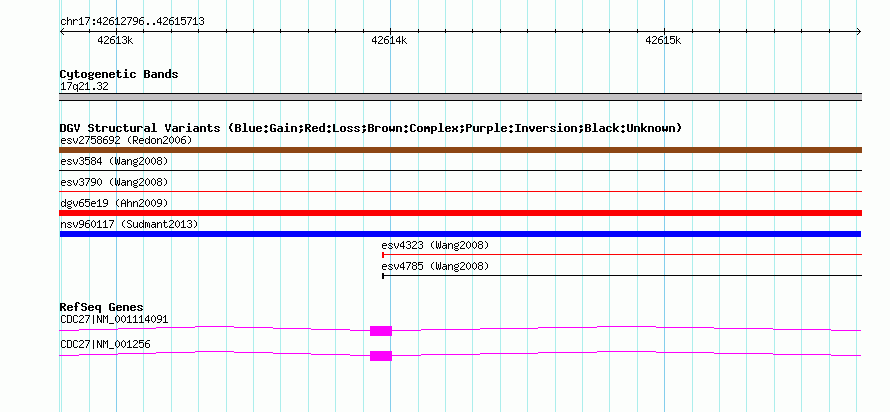This screenshot has width=890, height=412.
Task: Click the esv3790 (Wang2008) label
Action: (x=114, y=182)
